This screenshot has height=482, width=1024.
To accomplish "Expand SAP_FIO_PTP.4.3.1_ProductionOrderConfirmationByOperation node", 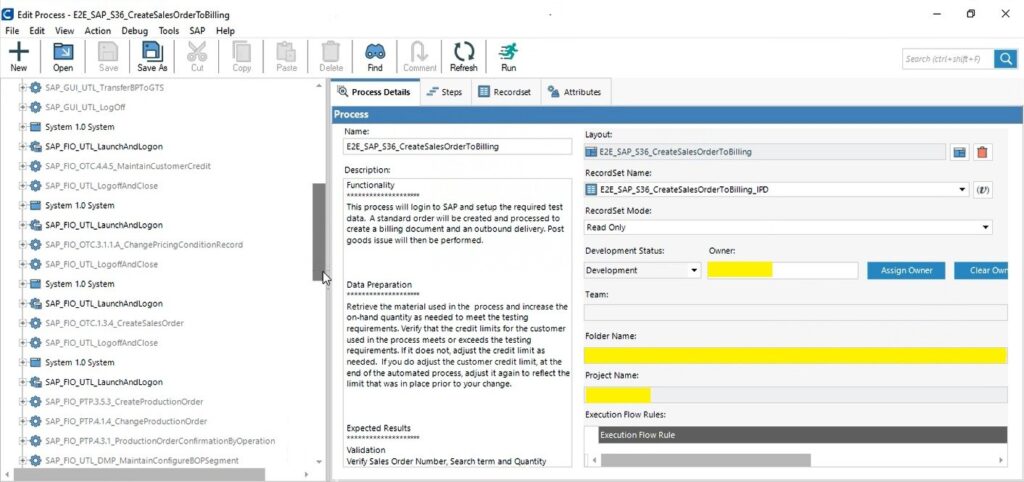I will [23, 441].
